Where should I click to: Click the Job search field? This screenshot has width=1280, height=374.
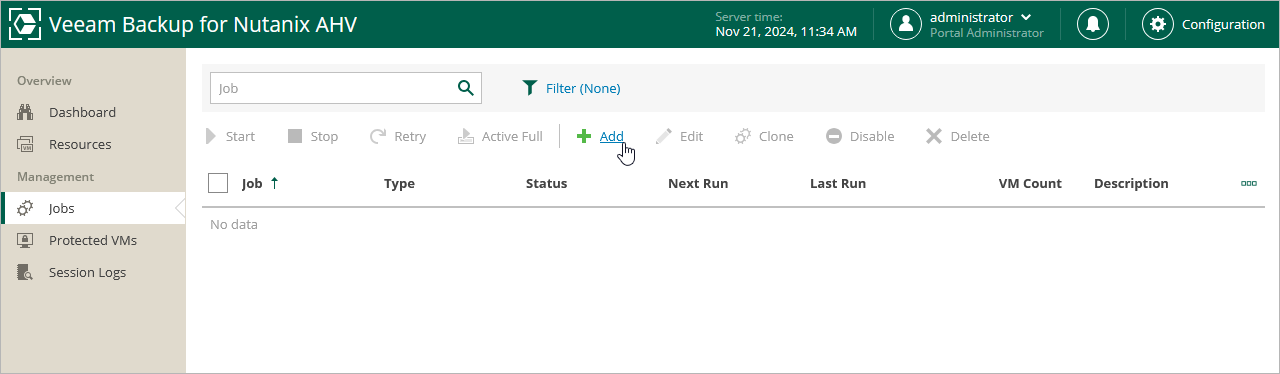tap(332, 88)
